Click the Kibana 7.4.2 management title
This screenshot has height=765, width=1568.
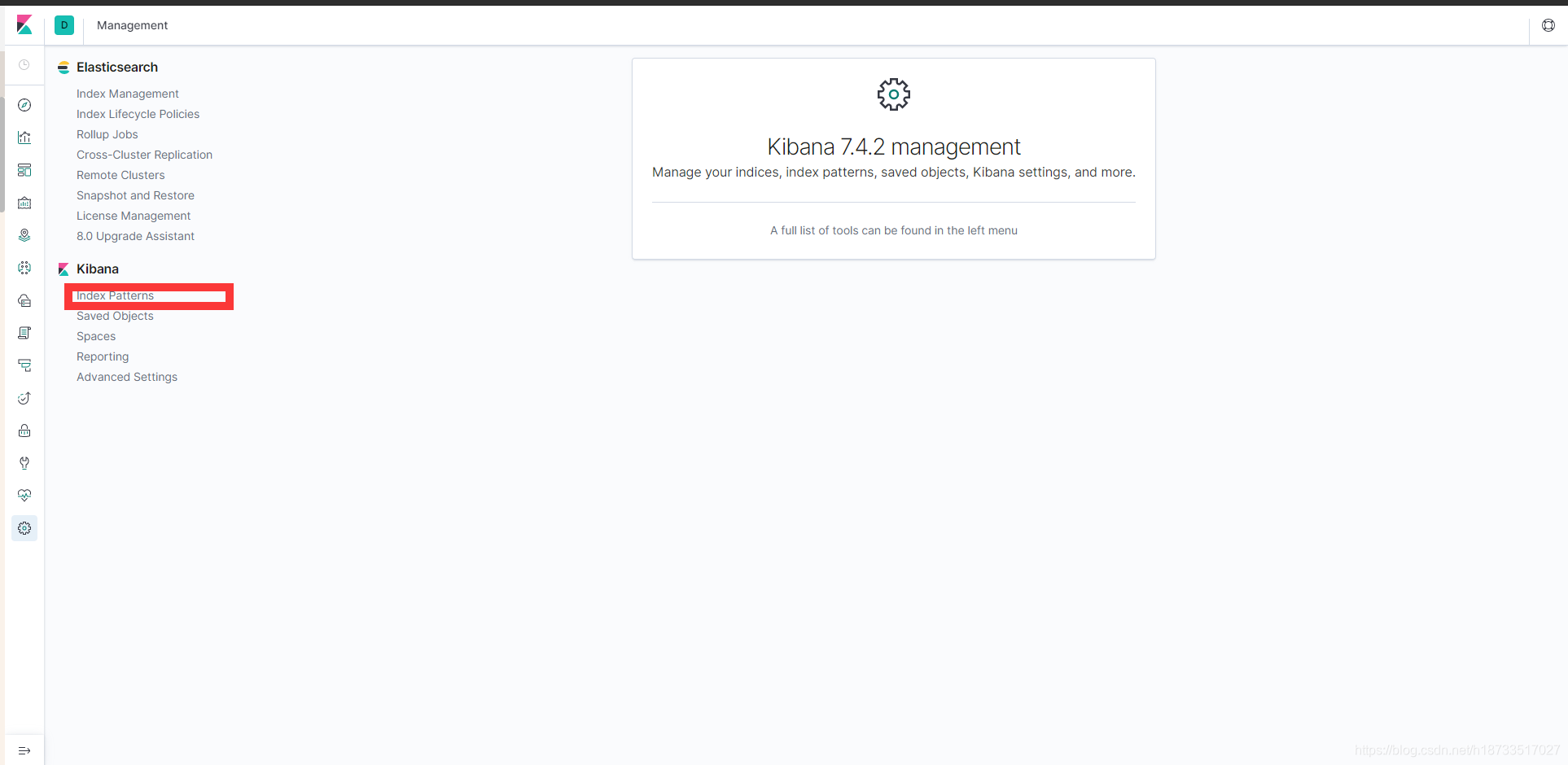pos(894,146)
